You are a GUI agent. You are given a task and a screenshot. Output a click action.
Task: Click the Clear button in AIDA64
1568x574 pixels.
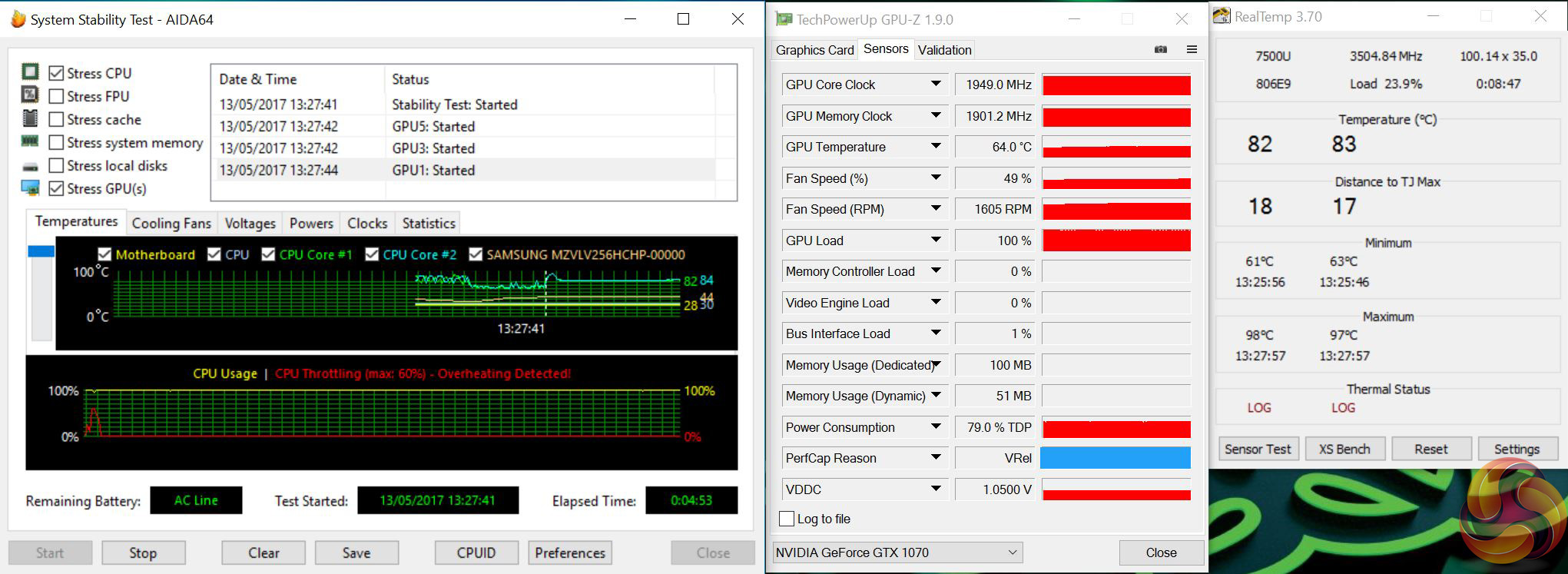tap(264, 552)
